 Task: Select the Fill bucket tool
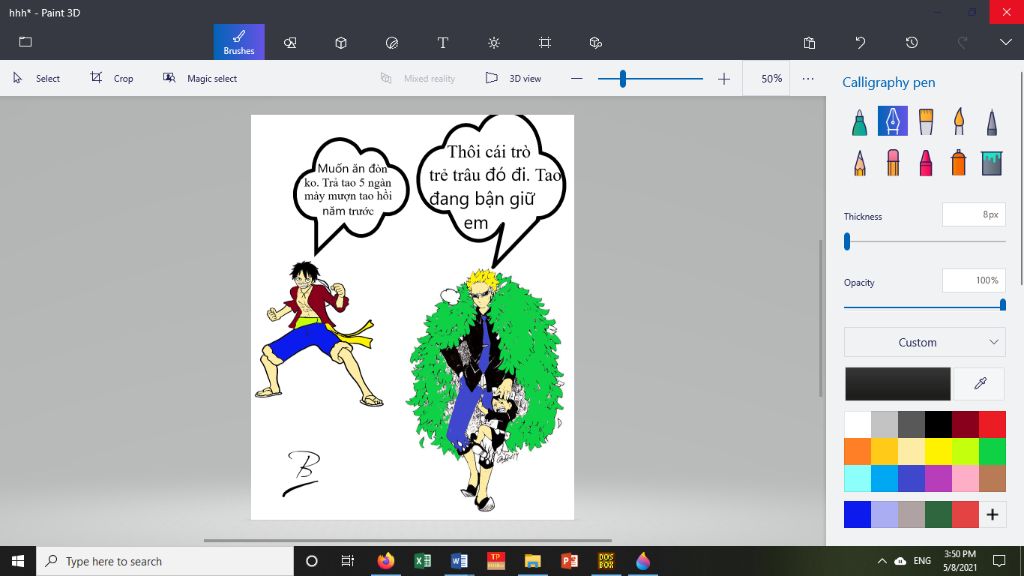[991, 163]
